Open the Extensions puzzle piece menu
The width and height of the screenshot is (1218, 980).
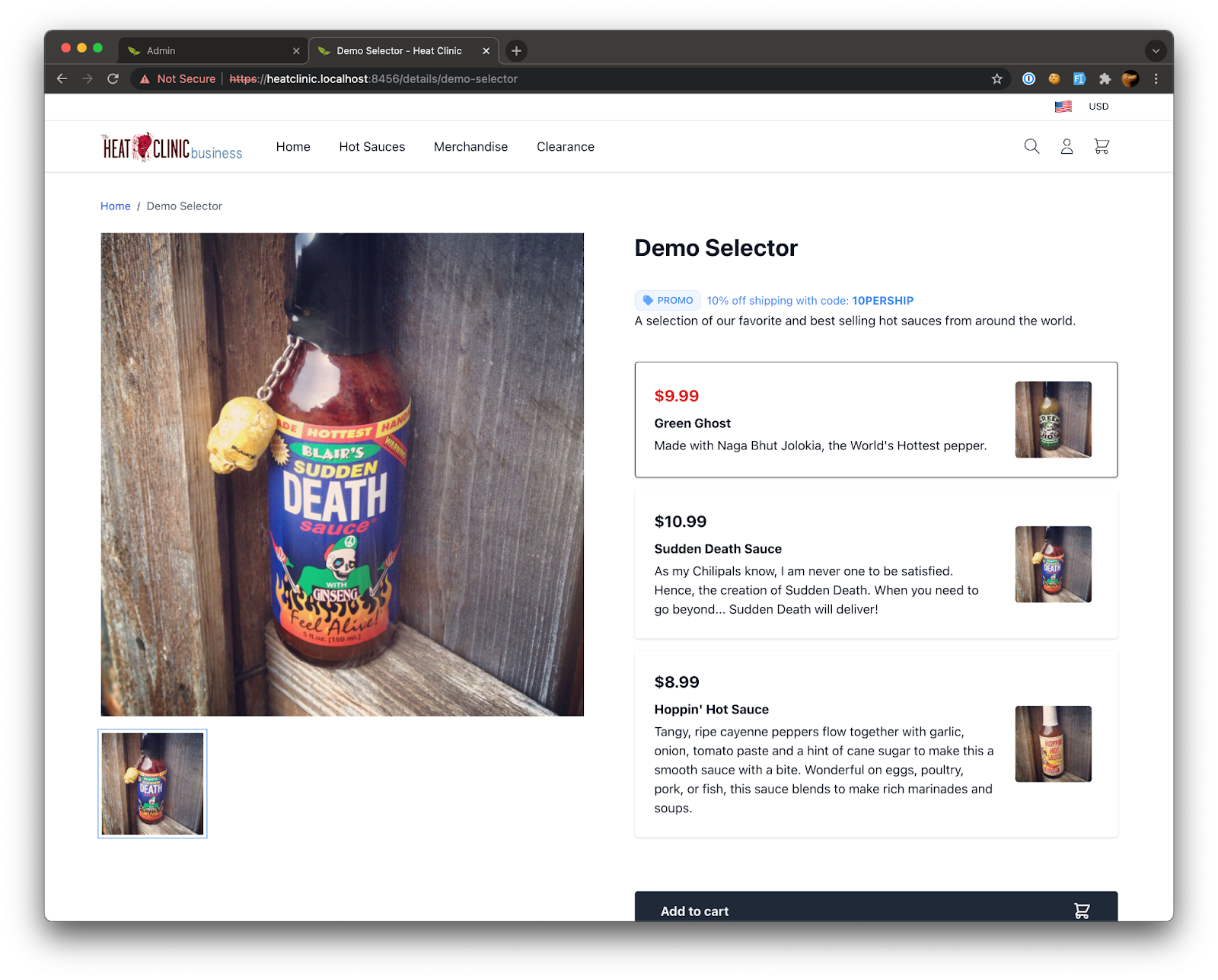pyautogui.click(x=1105, y=78)
